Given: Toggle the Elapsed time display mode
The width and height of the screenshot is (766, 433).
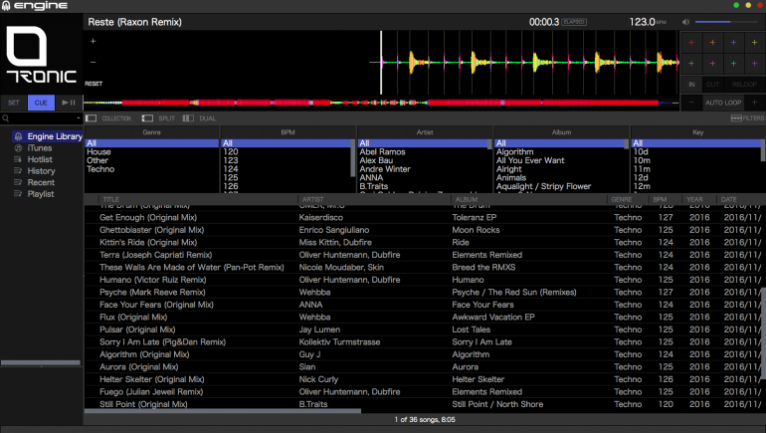Looking at the screenshot, I should coord(574,21).
